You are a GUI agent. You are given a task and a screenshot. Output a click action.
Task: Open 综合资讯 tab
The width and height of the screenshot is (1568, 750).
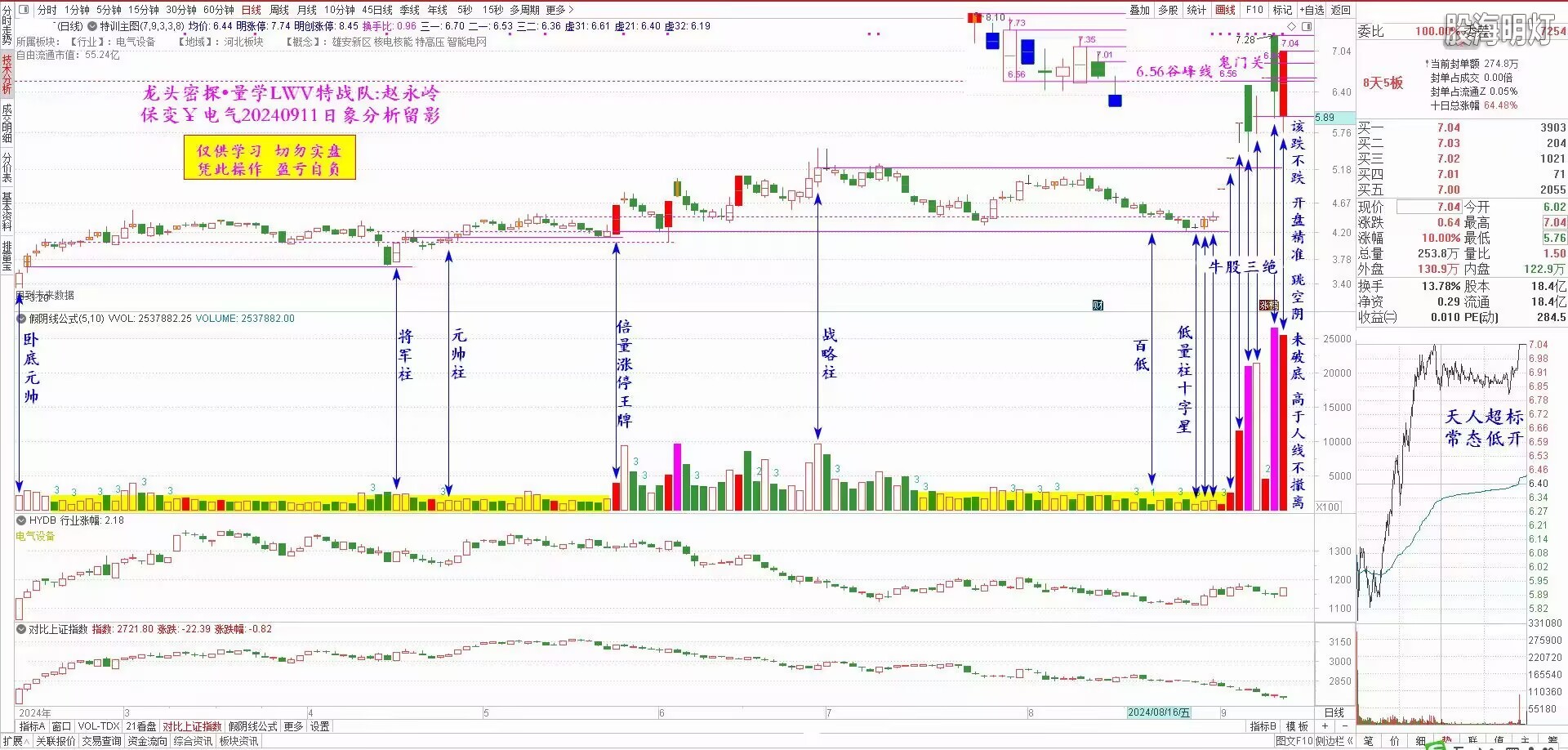coord(193,741)
